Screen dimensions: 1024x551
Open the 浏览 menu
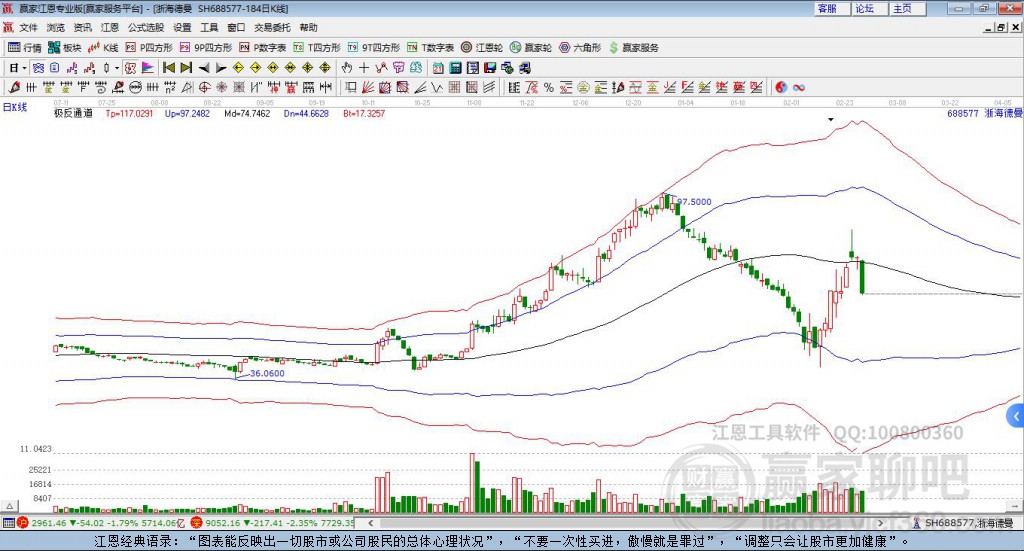(x=56, y=27)
